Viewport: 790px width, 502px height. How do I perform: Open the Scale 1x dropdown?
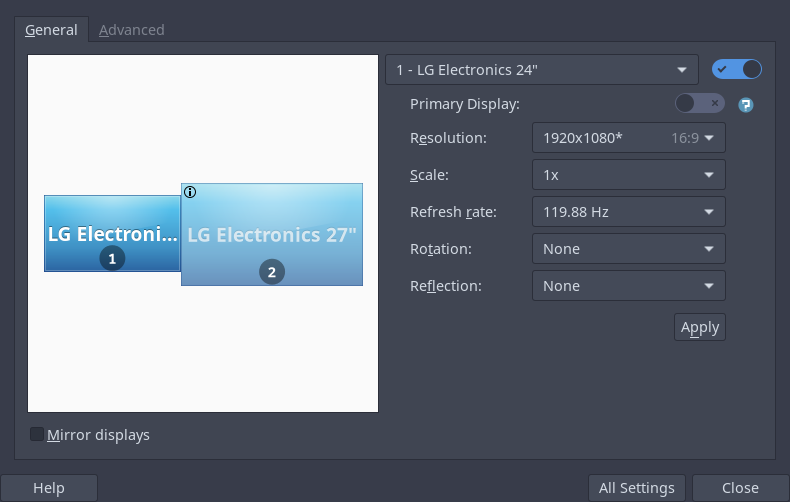pyautogui.click(x=629, y=175)
